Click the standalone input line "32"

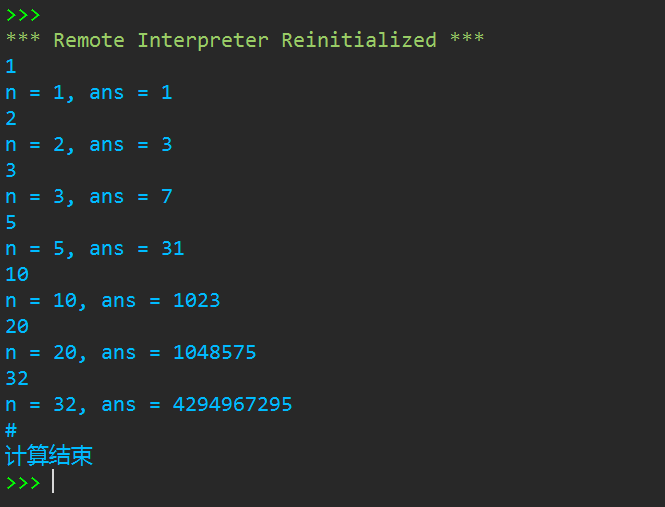point(17,378)
